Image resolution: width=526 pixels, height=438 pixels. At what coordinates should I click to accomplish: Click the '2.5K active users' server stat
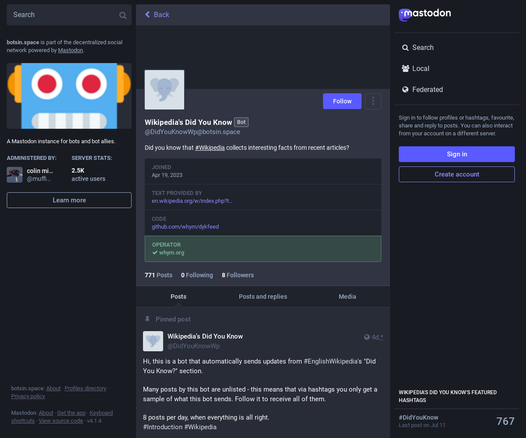[88, 174]
